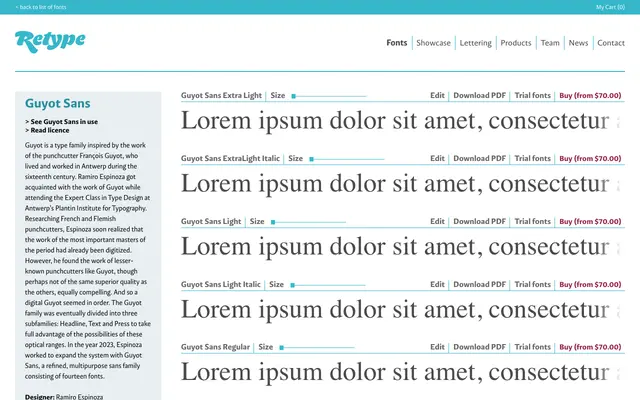Open the Team menu item

click(x=550, y=43)
